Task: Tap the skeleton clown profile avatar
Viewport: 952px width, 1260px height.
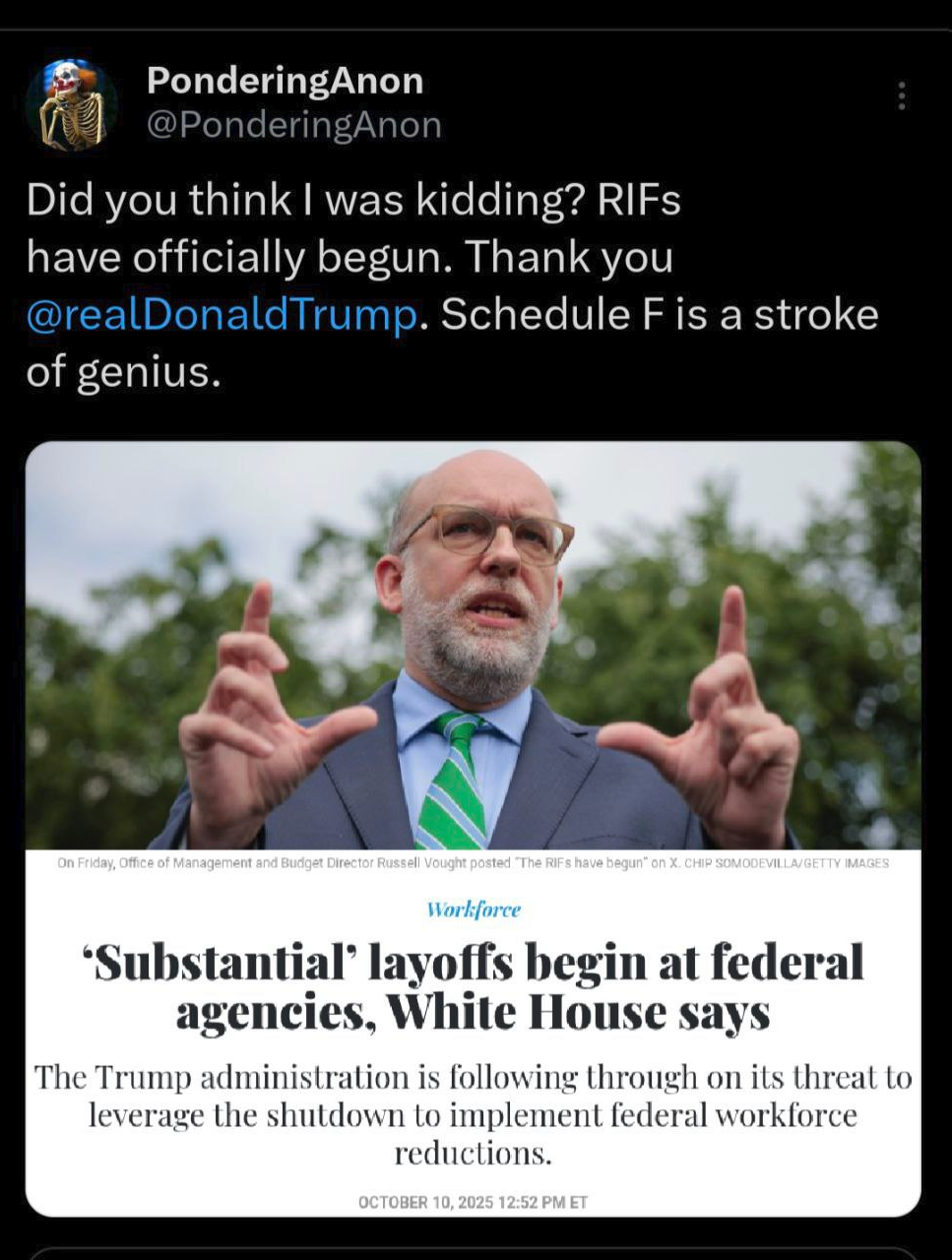Action: click(x=71, y=104)
